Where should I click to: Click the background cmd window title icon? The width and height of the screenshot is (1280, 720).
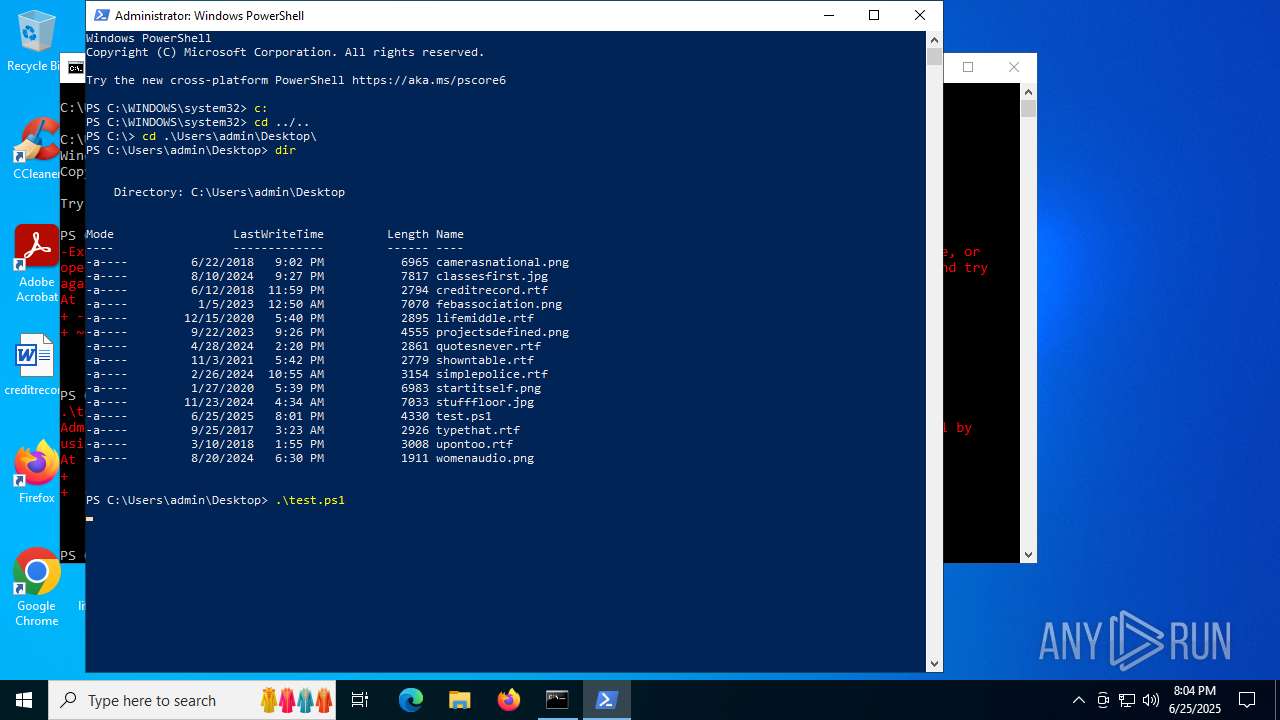point(75,68)
